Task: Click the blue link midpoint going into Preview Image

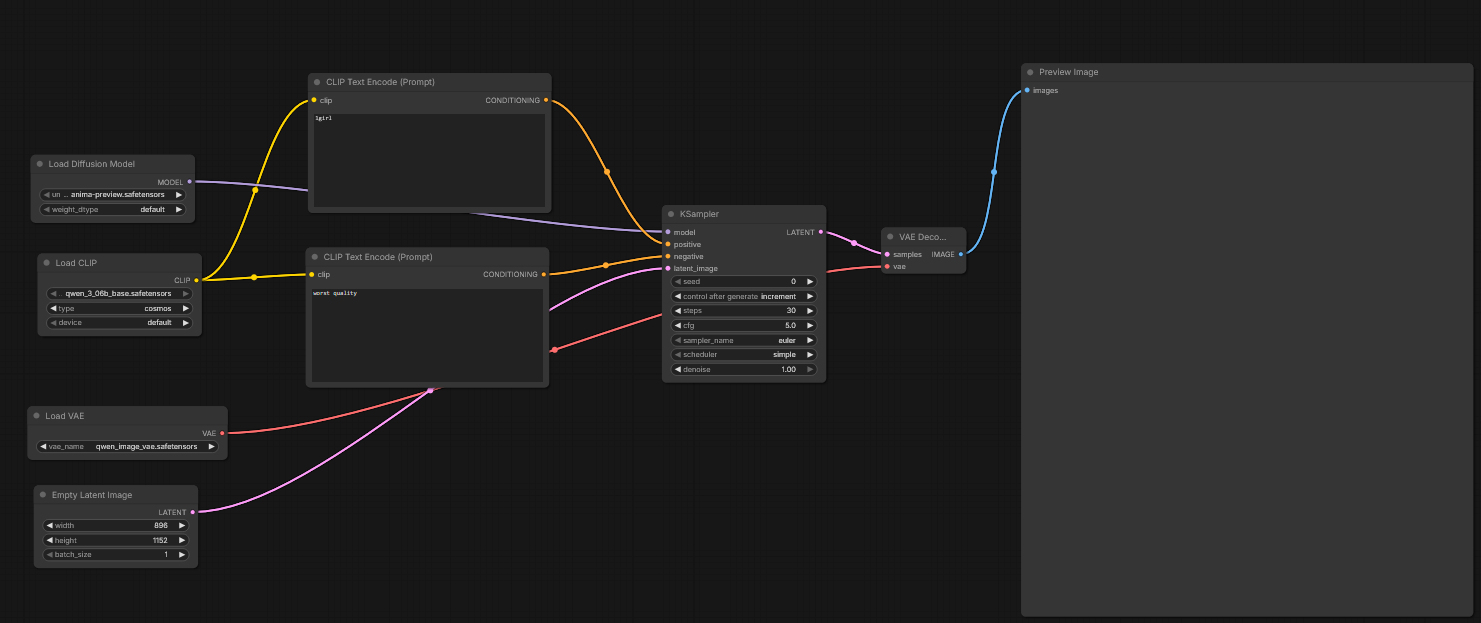Action: (993, 172)
